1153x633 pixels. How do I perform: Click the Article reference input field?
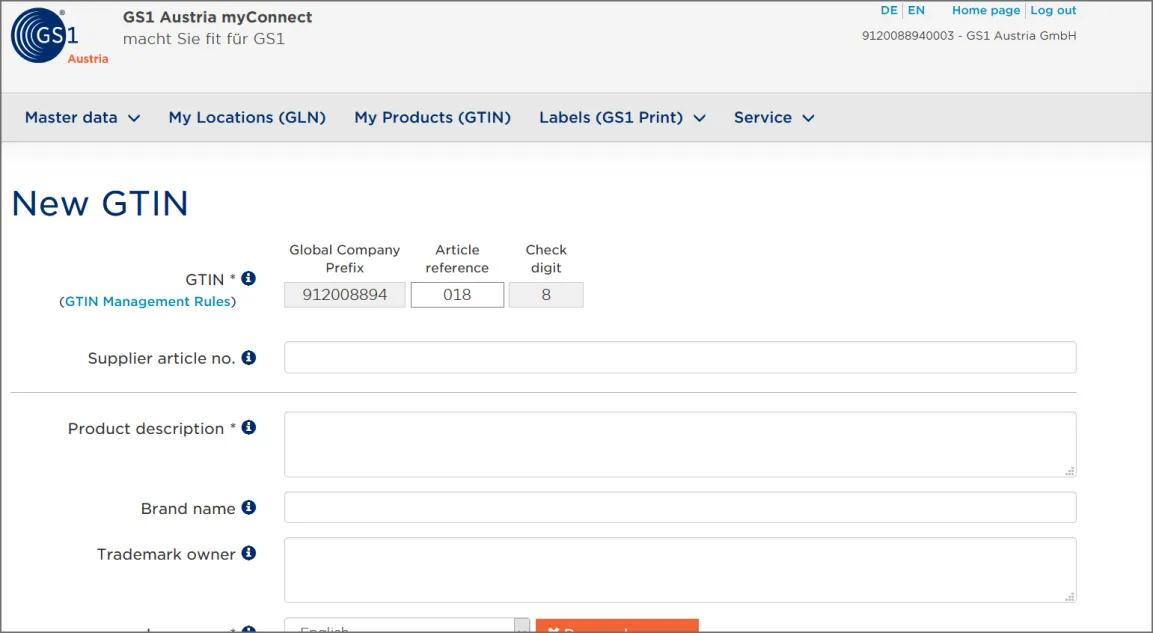click(457, 295)
